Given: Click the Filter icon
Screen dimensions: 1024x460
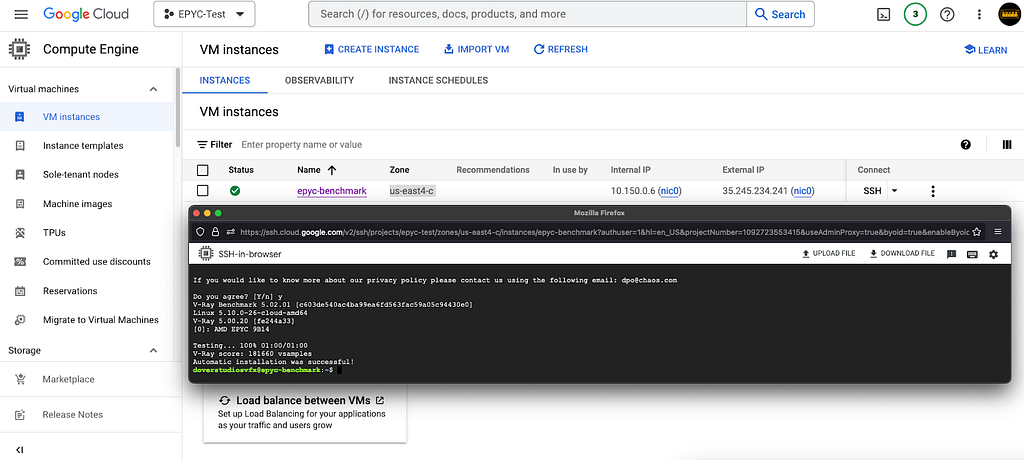Looking at the screenshot, I should pyautogui.click(x=202, y=144).
